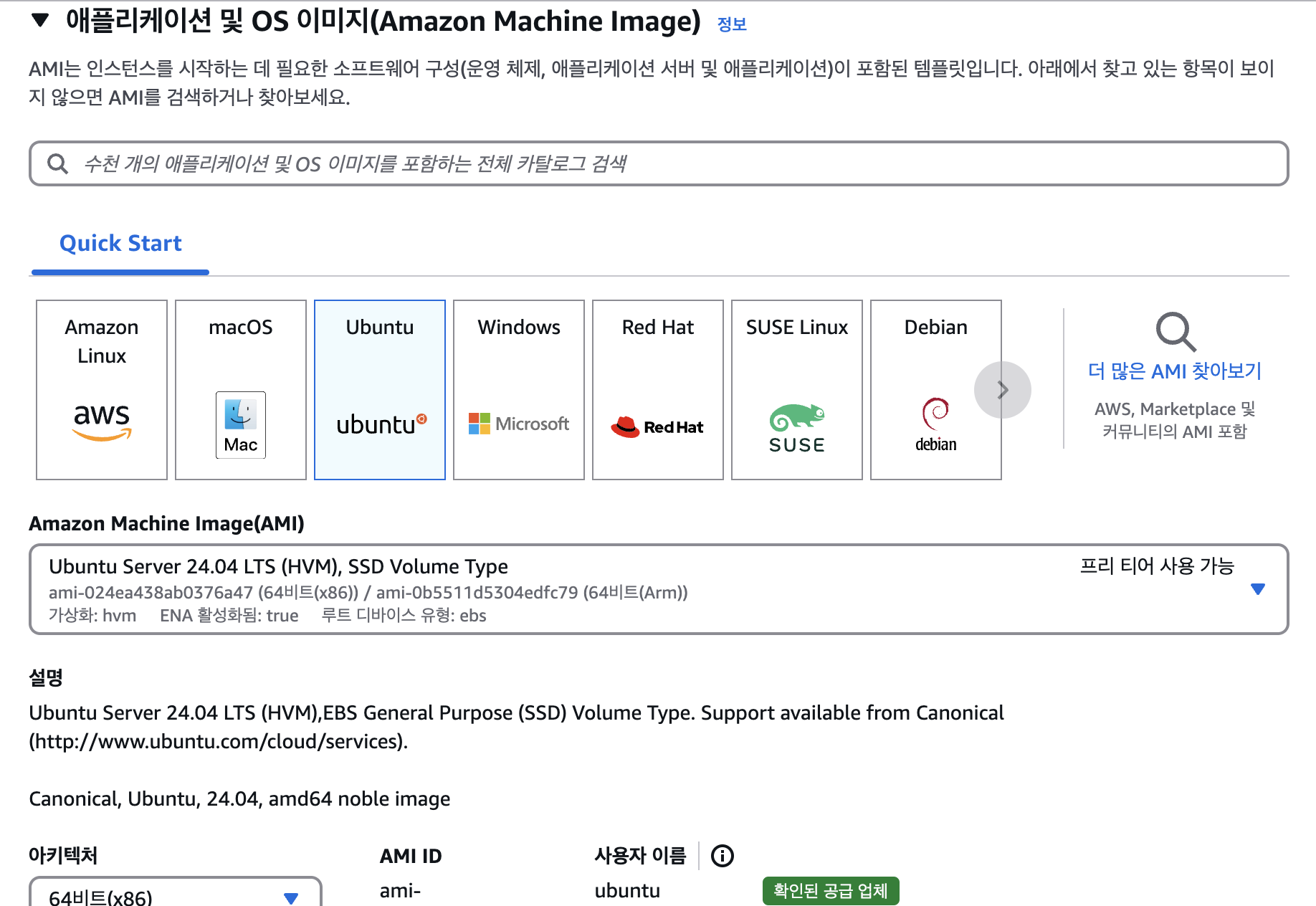Click the Mac Finder logo icon
1316x906 pixels.
pyautogui.click(x=241, y=425)
